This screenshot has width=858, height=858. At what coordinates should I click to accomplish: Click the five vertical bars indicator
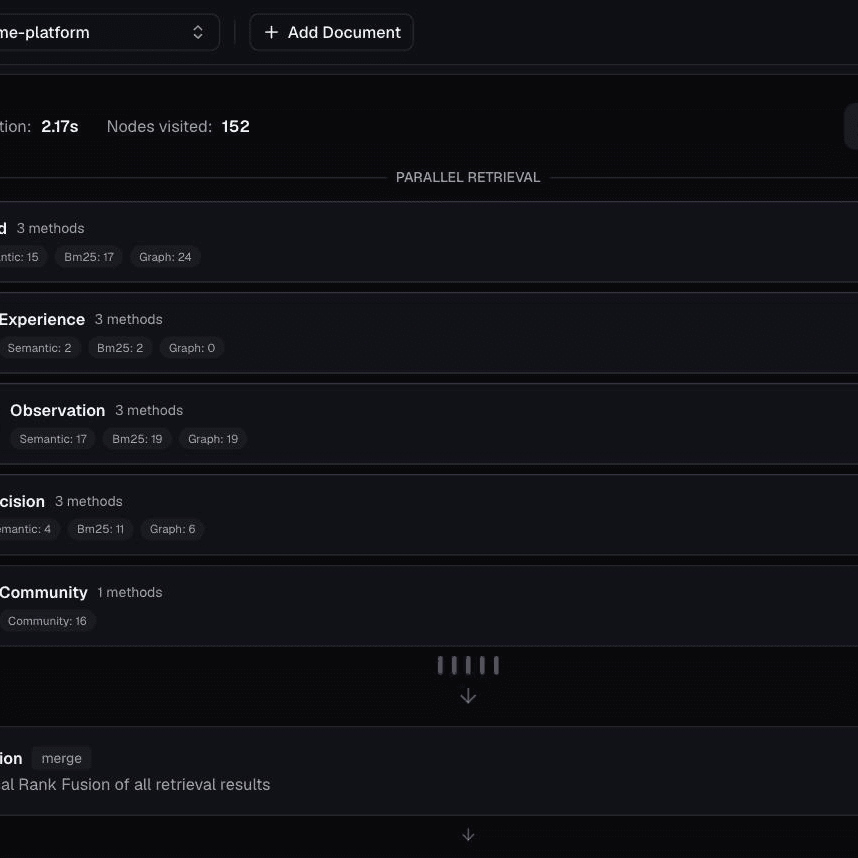[x=468, y=665]
